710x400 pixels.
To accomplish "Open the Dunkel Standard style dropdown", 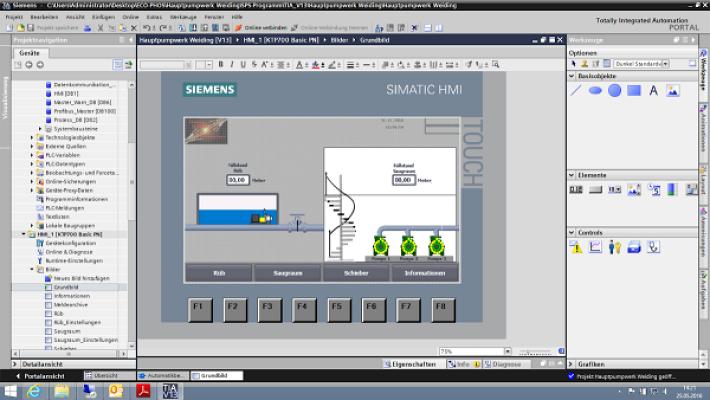I will pyautogui.click(x=666, y=64).
